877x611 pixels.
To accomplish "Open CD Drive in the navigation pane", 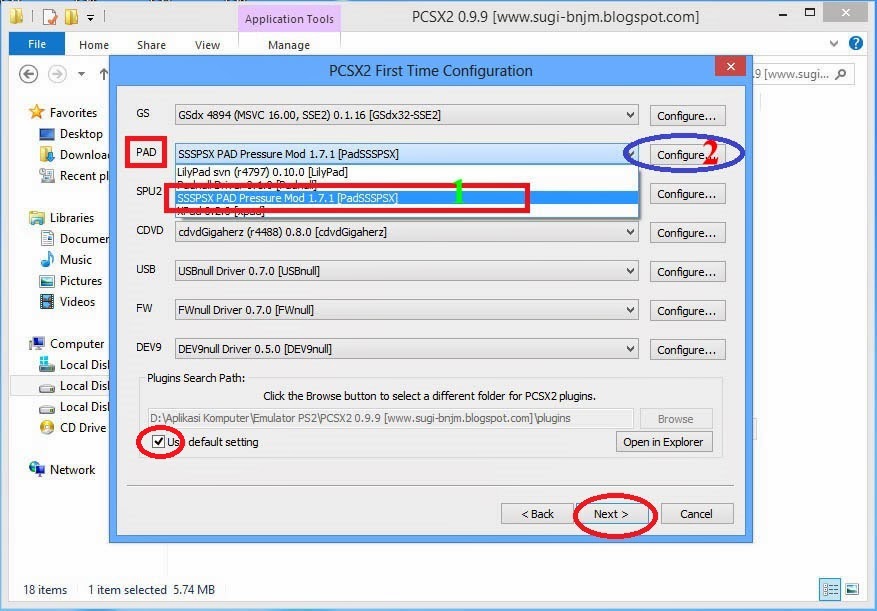I will 83,427.
